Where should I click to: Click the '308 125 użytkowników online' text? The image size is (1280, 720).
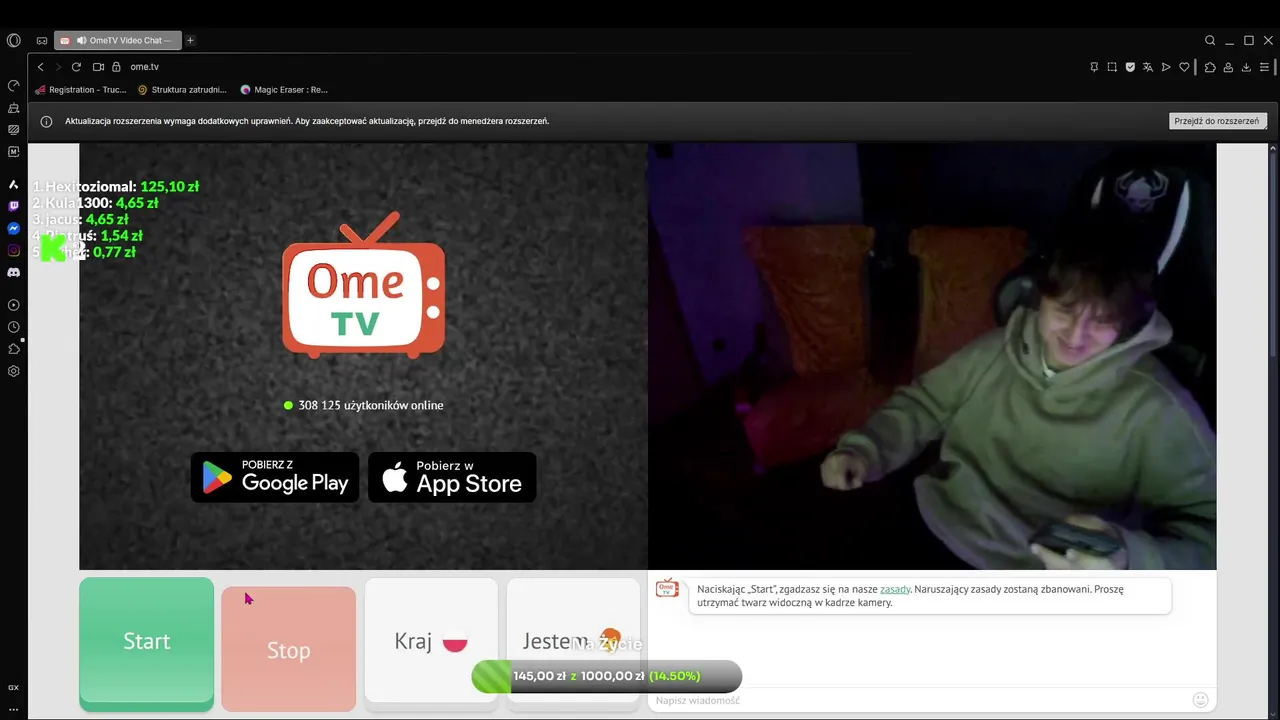point(370,405)
